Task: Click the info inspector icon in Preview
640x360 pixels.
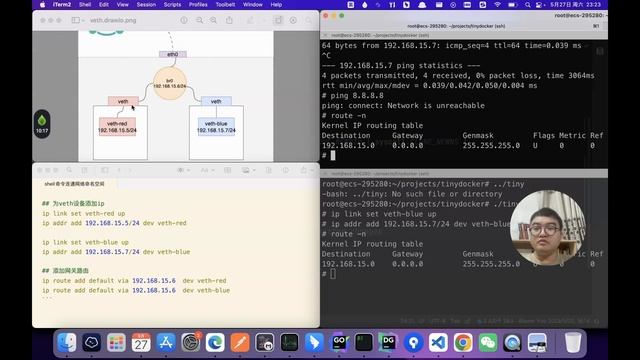Action: pyautogui.click(x=184, y=20)
